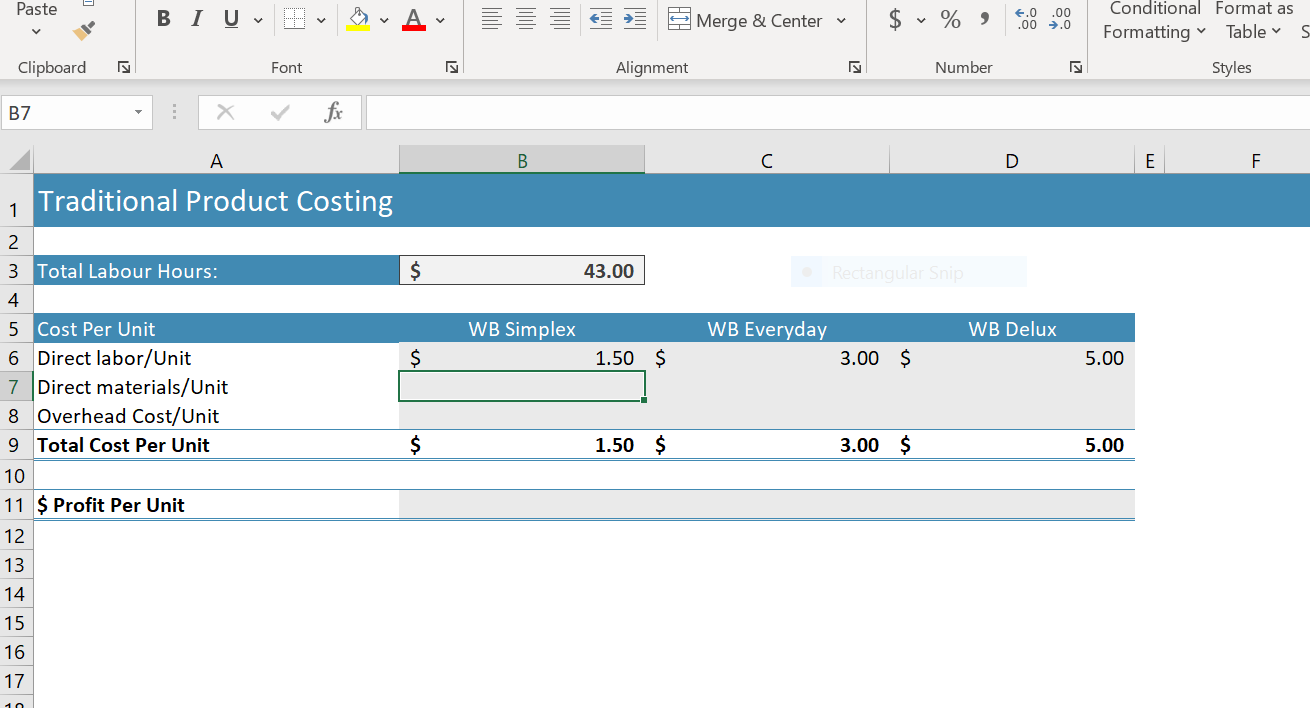Select Overhead Cost/Unit label cell
The image size is (1310, 708).
pos(216,415)
